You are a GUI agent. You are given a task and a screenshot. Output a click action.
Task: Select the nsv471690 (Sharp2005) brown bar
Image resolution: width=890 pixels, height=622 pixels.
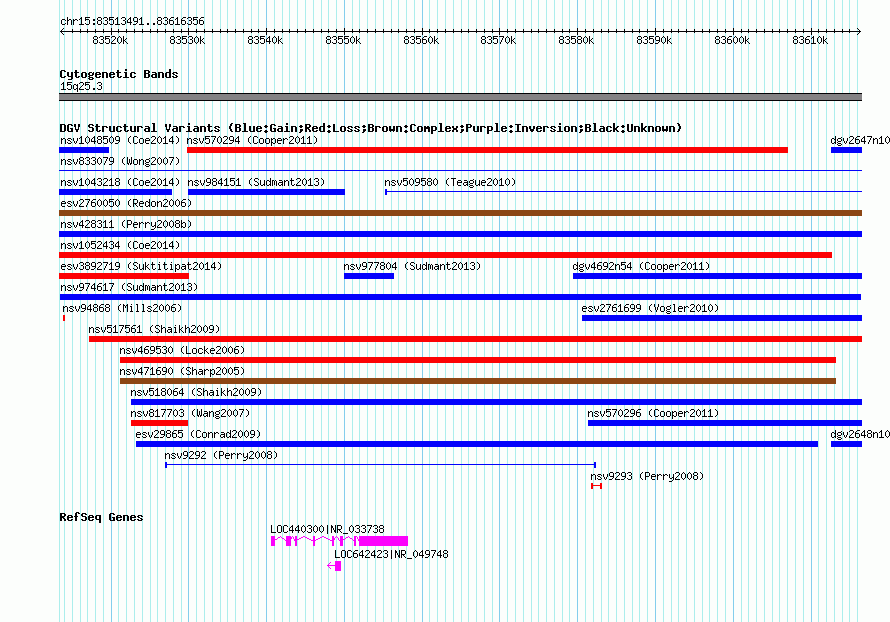point(478,381)
